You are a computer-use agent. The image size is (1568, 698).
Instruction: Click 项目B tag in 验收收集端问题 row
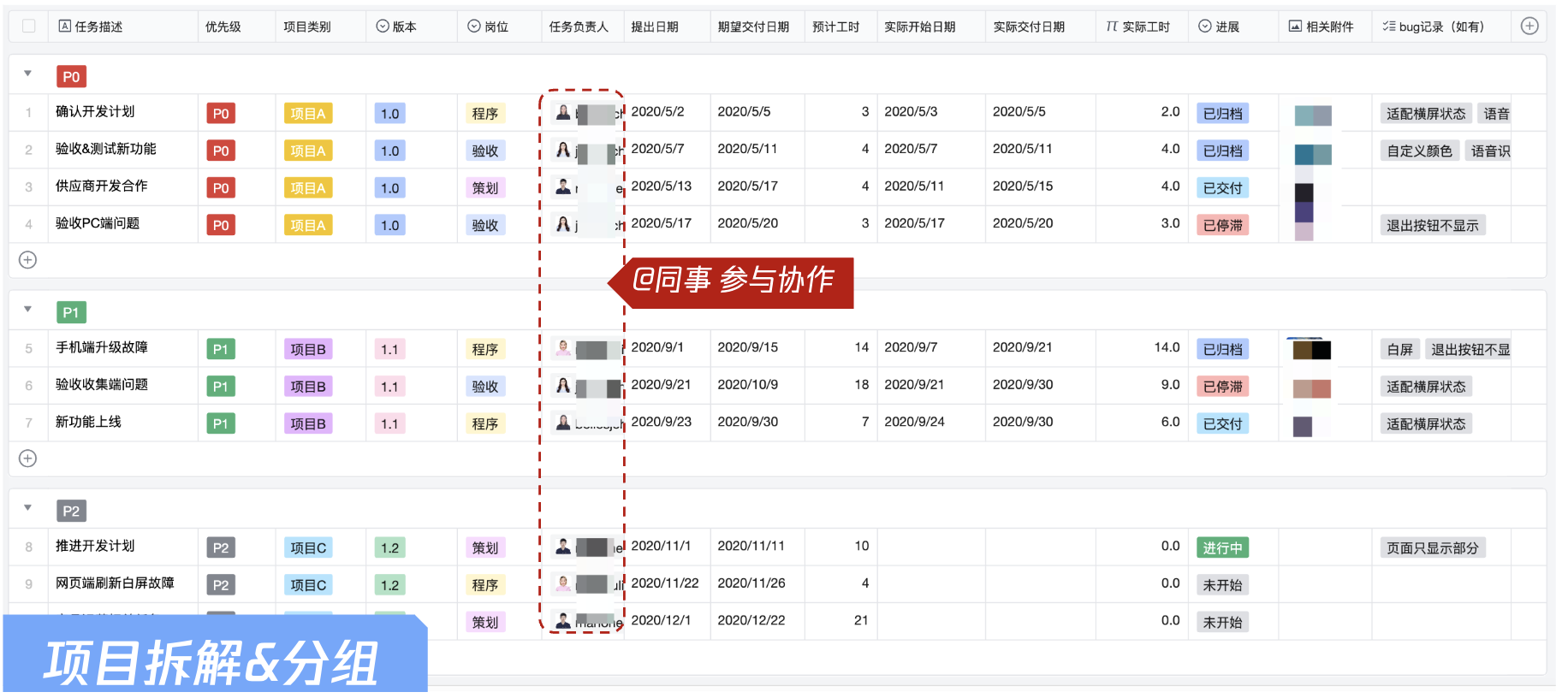(x=308, y=387)
